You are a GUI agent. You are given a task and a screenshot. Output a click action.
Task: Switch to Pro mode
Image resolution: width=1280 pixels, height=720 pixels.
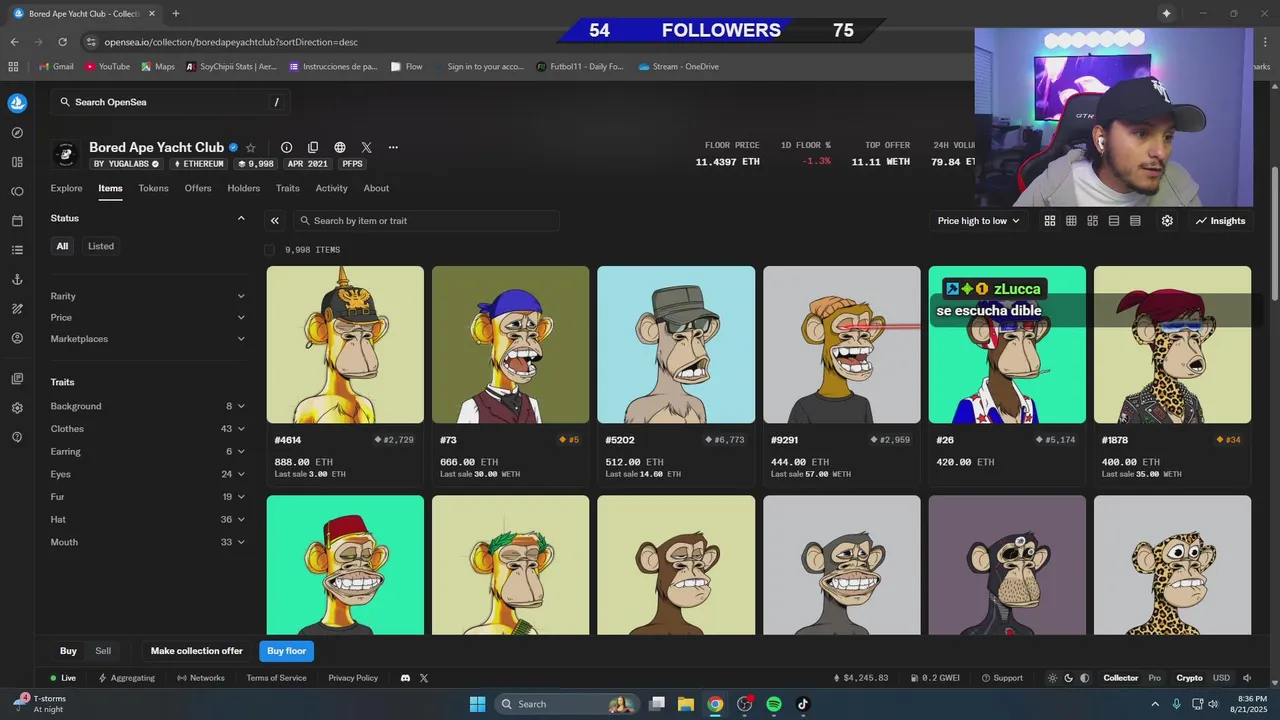coord(1155,678)
